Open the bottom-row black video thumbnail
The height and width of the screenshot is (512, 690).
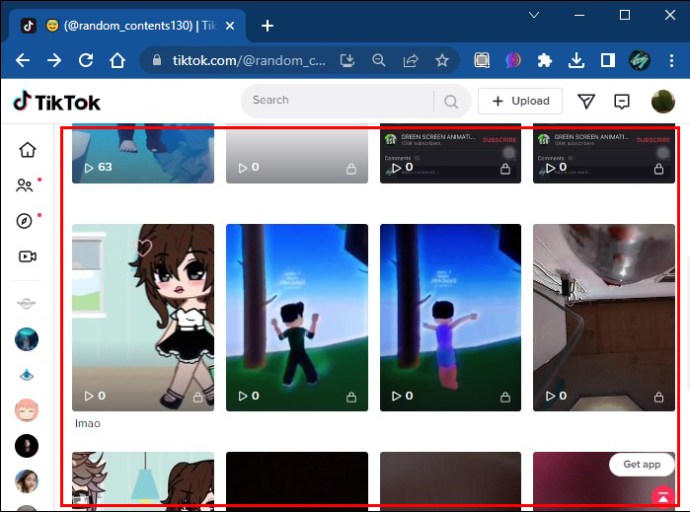pos(297,481)
